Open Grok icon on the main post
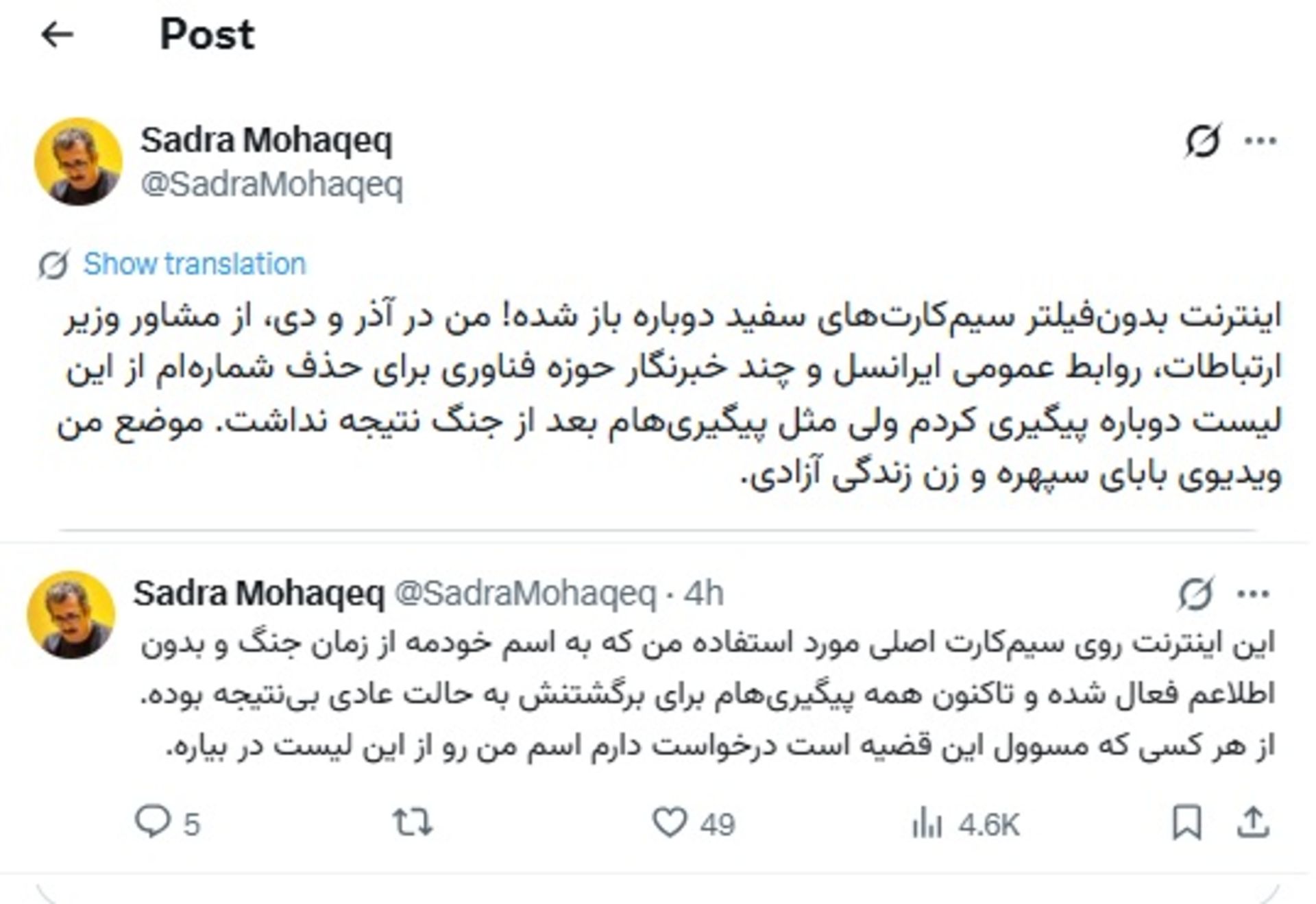 click(1203, 141)
